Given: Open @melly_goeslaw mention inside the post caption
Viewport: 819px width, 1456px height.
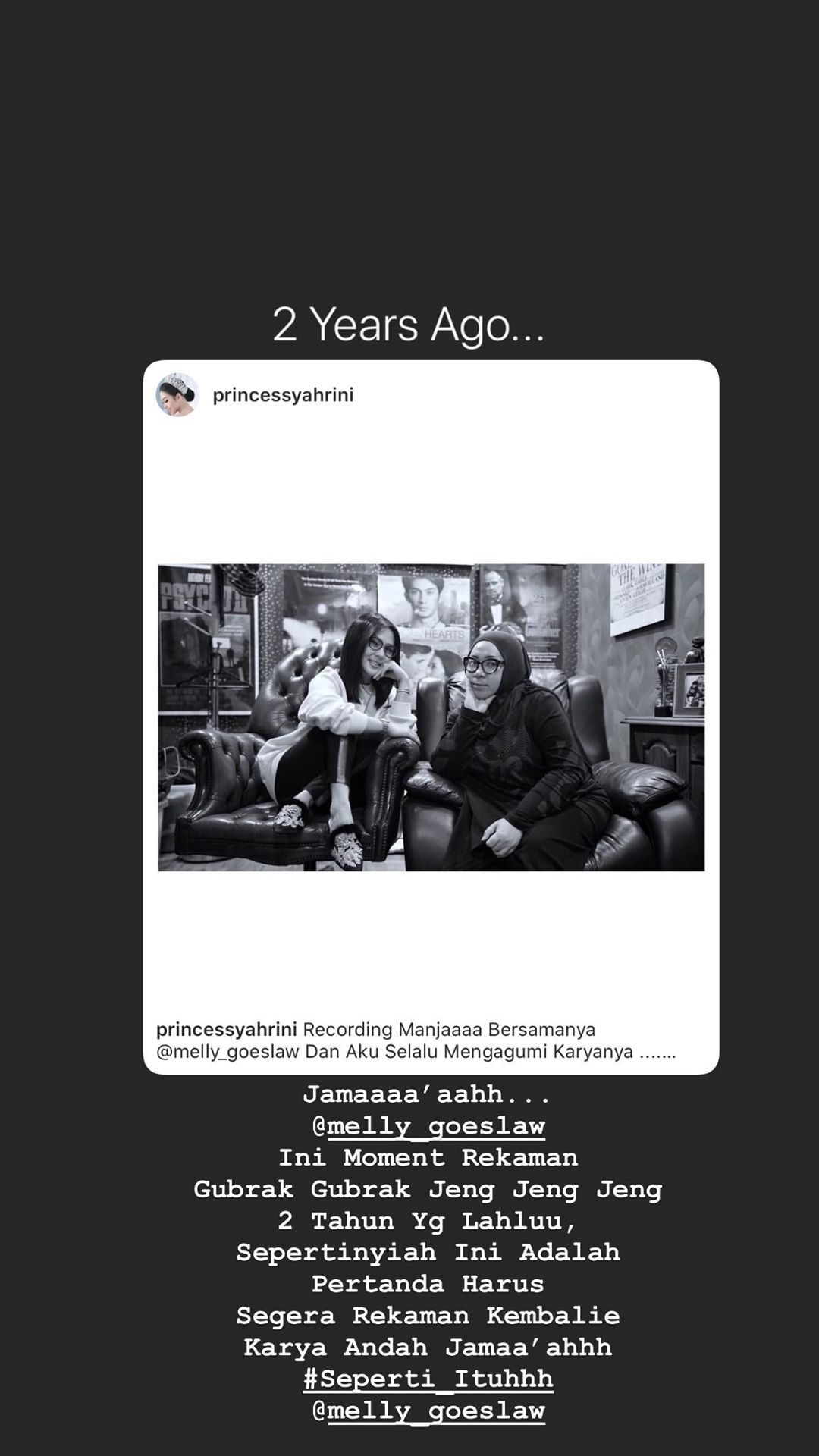Looking at the screenshot, I should coord(227,1052).
